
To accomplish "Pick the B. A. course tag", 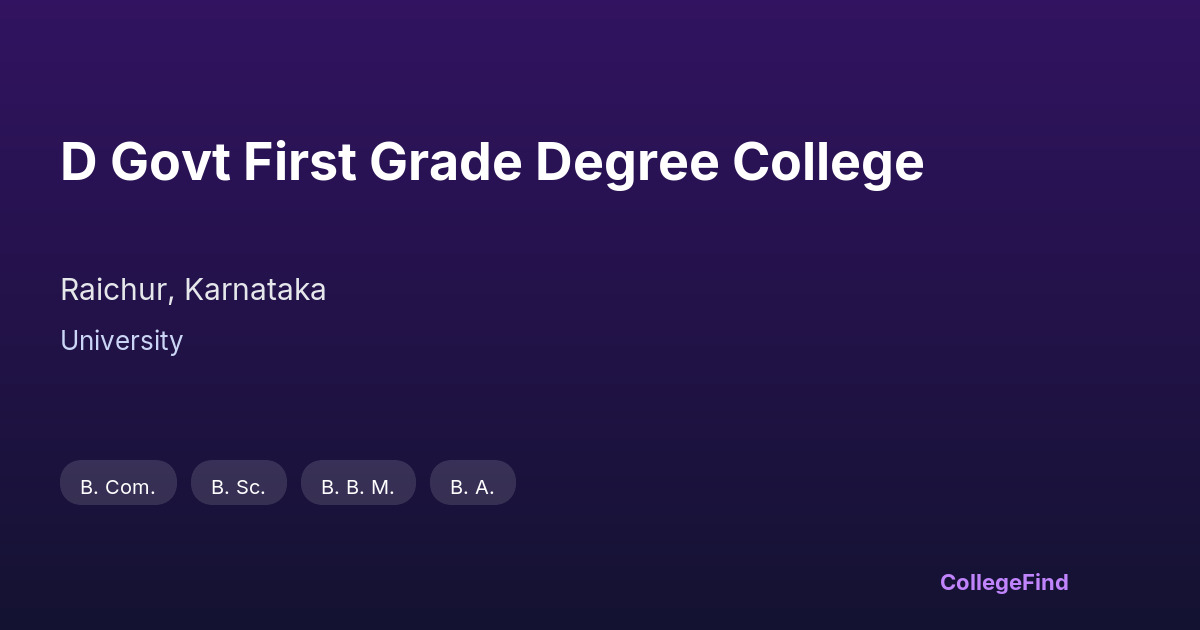I will [x=472, y=484].
